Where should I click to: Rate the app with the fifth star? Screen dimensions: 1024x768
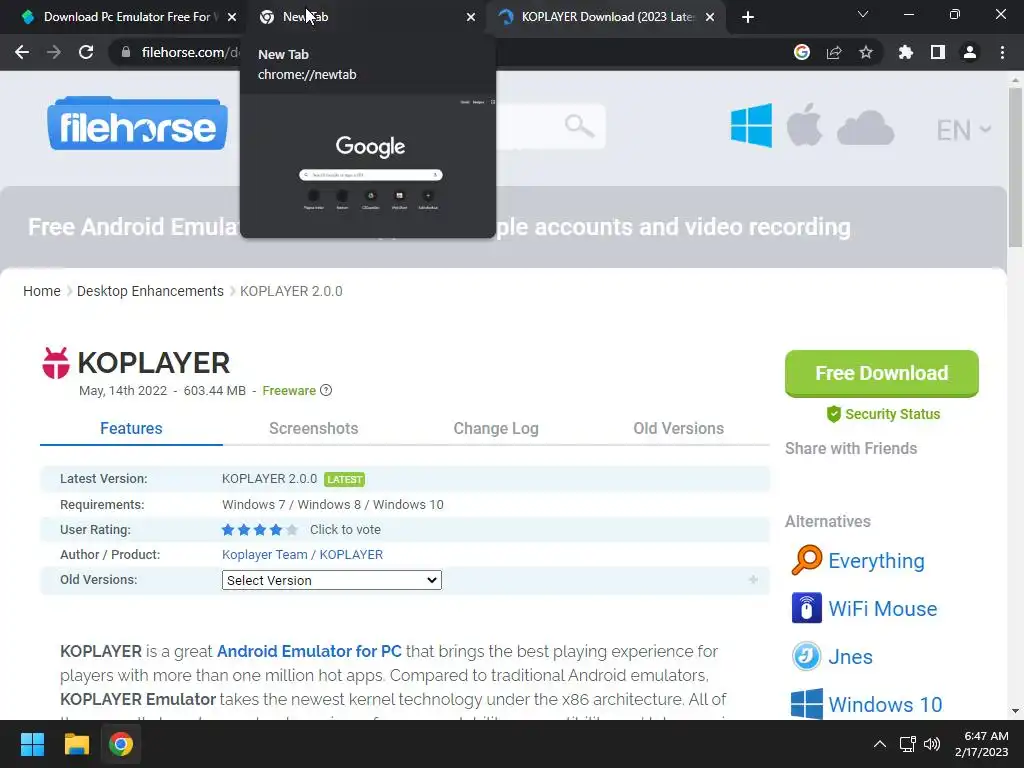tap(292, 530)
